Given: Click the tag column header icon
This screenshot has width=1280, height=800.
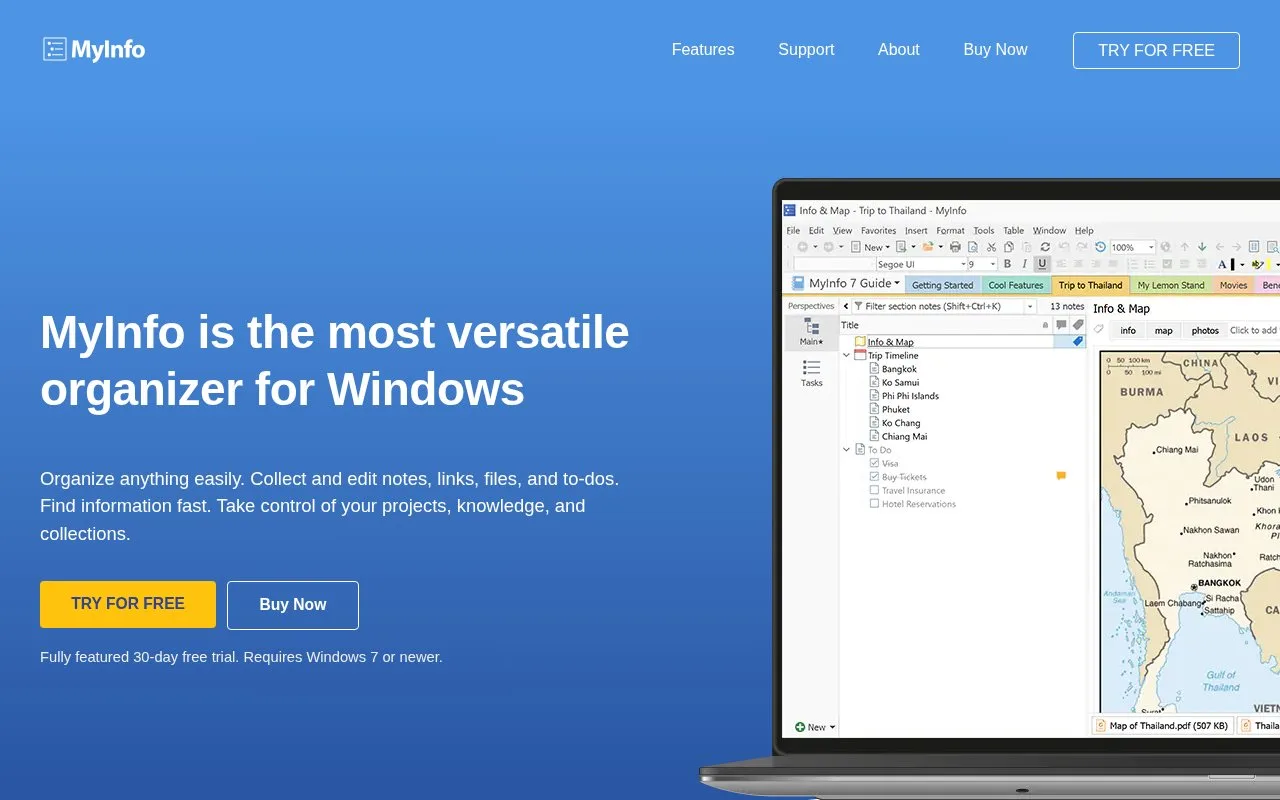Looking at the screenshot, I should 1077,325.
